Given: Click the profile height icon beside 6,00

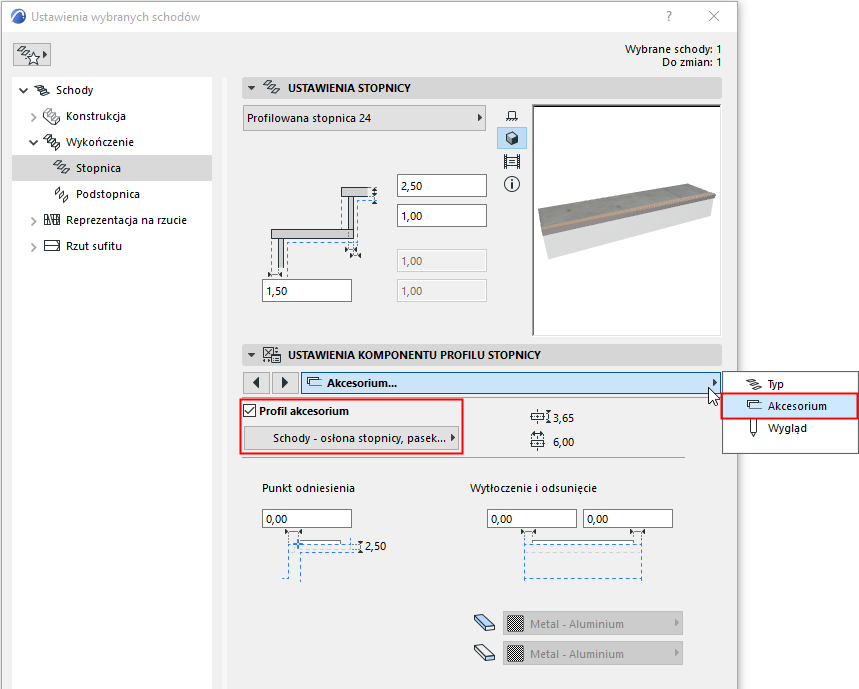Looking at the screenshot, I should point(538,441).
